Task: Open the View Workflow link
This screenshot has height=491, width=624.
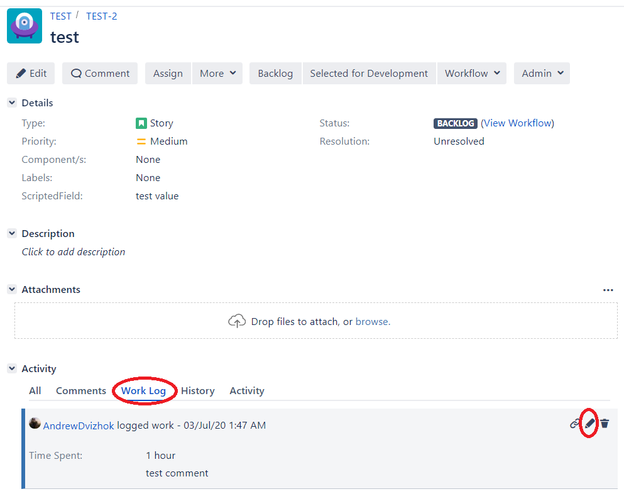Action: coord(517,123)
